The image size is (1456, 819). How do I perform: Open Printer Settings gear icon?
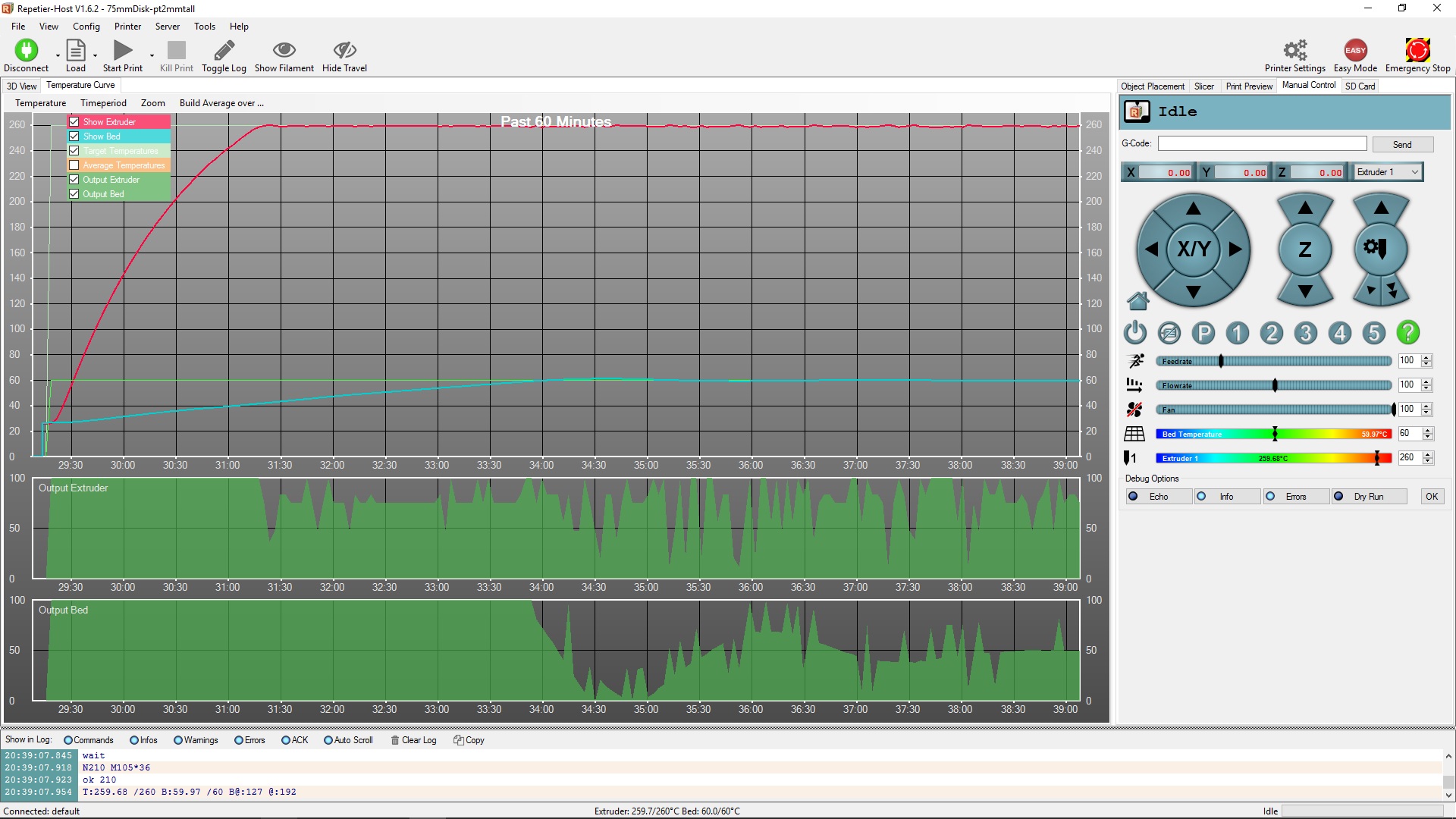(1294, 51)
